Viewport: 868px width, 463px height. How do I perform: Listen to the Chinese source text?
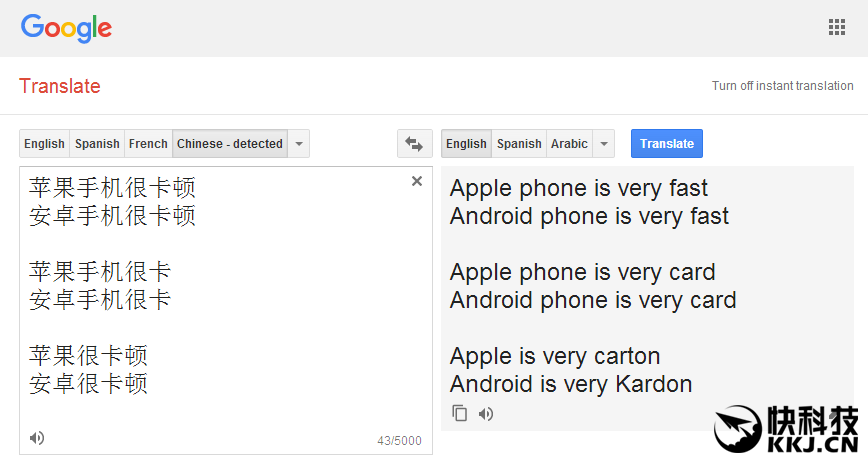point(37,438)
